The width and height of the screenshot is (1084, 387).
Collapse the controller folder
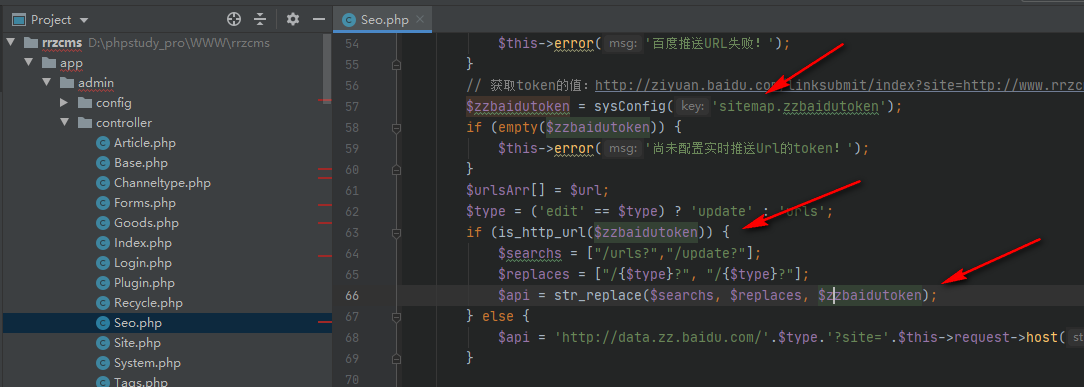(65, 123)
